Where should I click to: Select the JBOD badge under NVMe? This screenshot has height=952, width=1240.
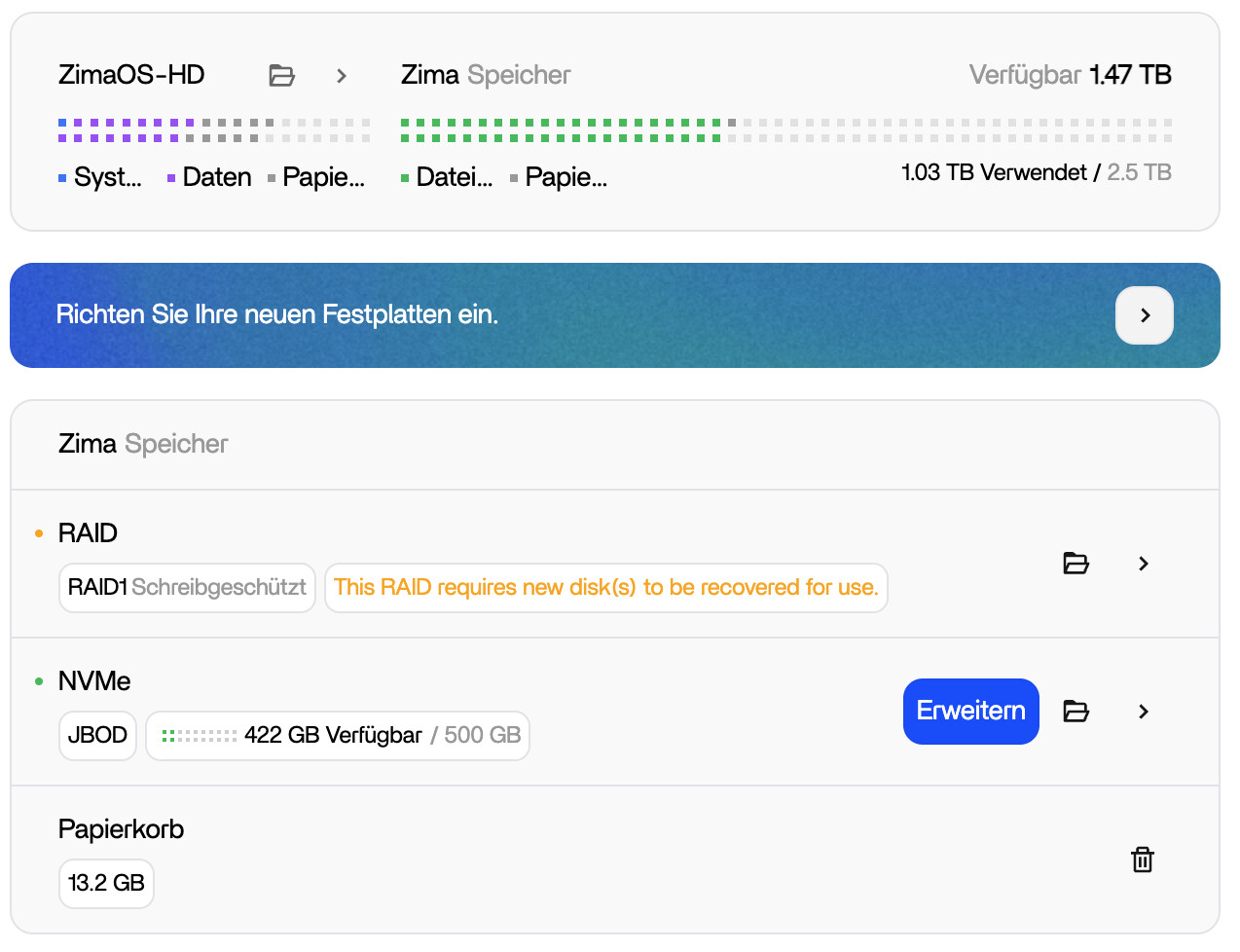97,735
